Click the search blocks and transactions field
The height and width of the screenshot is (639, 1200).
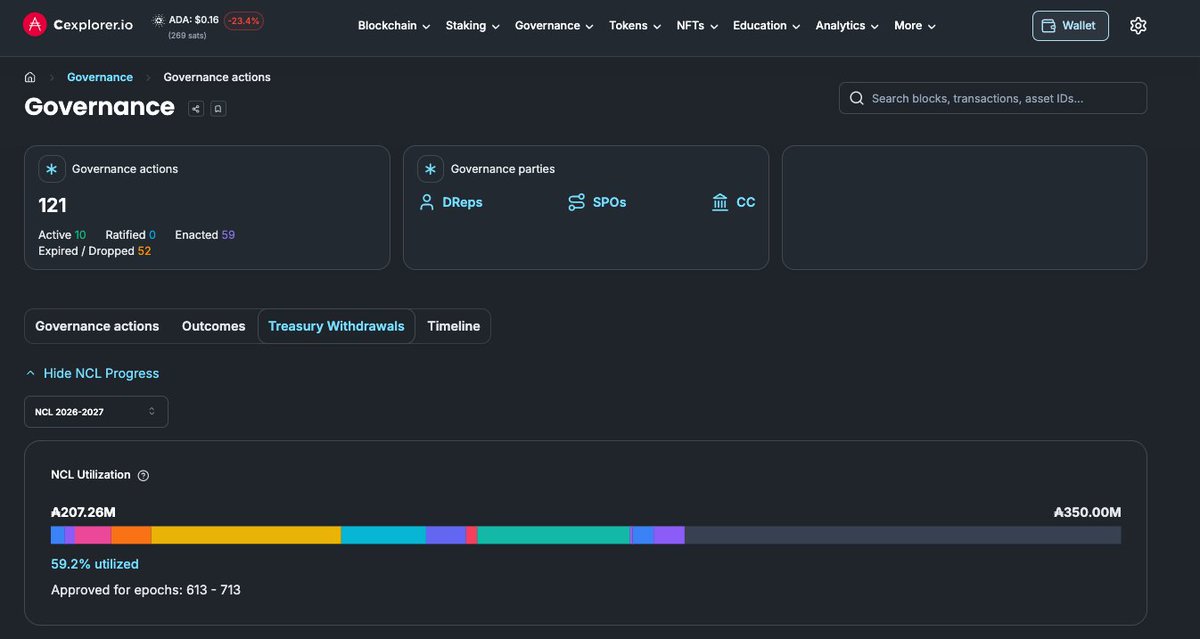(993, 98)
